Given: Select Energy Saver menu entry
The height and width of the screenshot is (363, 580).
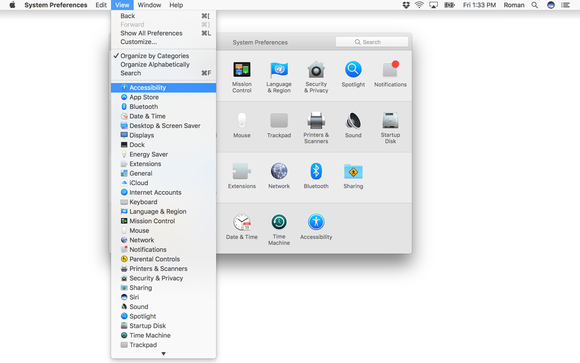Looking at the screenshot, I should click(163, 154).
